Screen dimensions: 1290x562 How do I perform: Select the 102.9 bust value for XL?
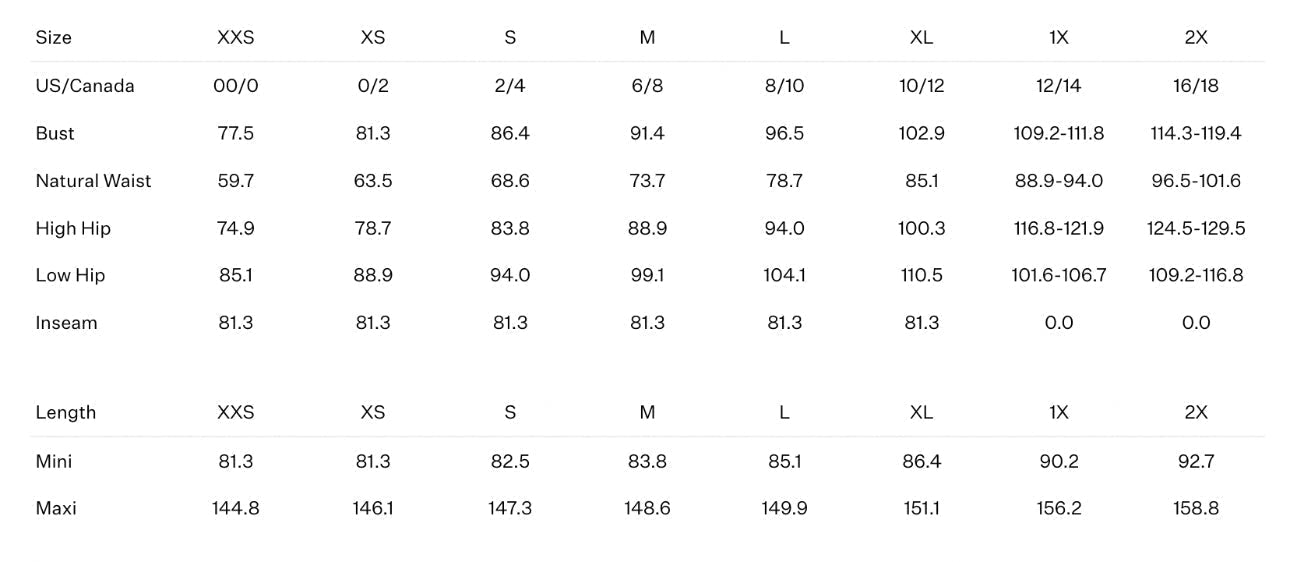(921, 134)
